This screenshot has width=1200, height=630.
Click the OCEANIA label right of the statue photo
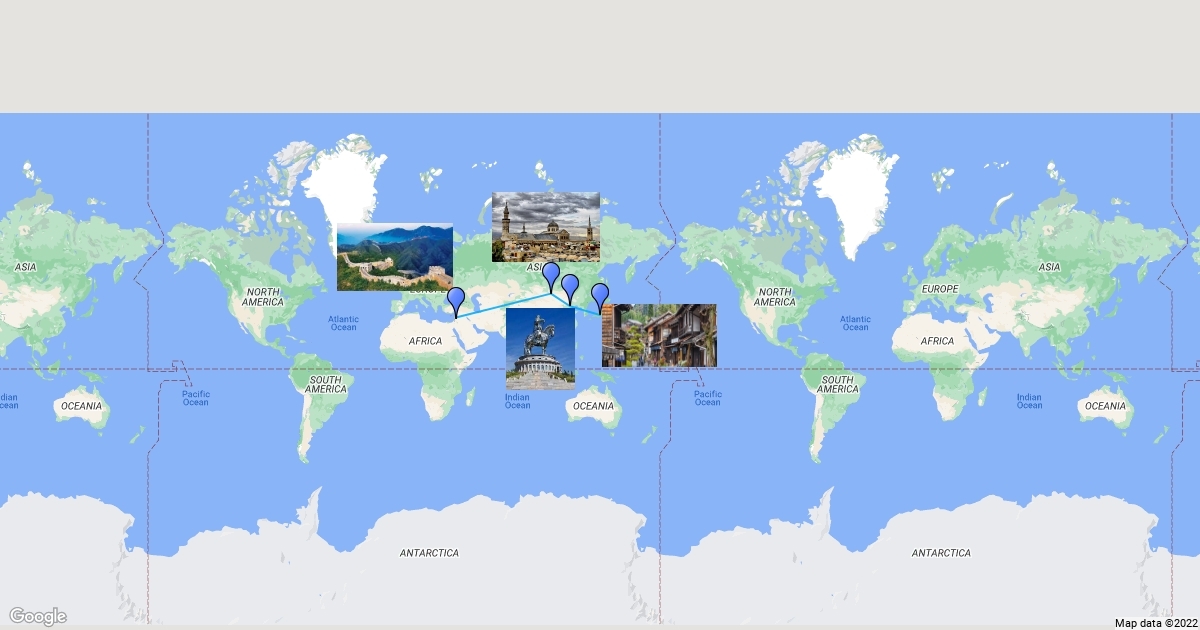593,406
